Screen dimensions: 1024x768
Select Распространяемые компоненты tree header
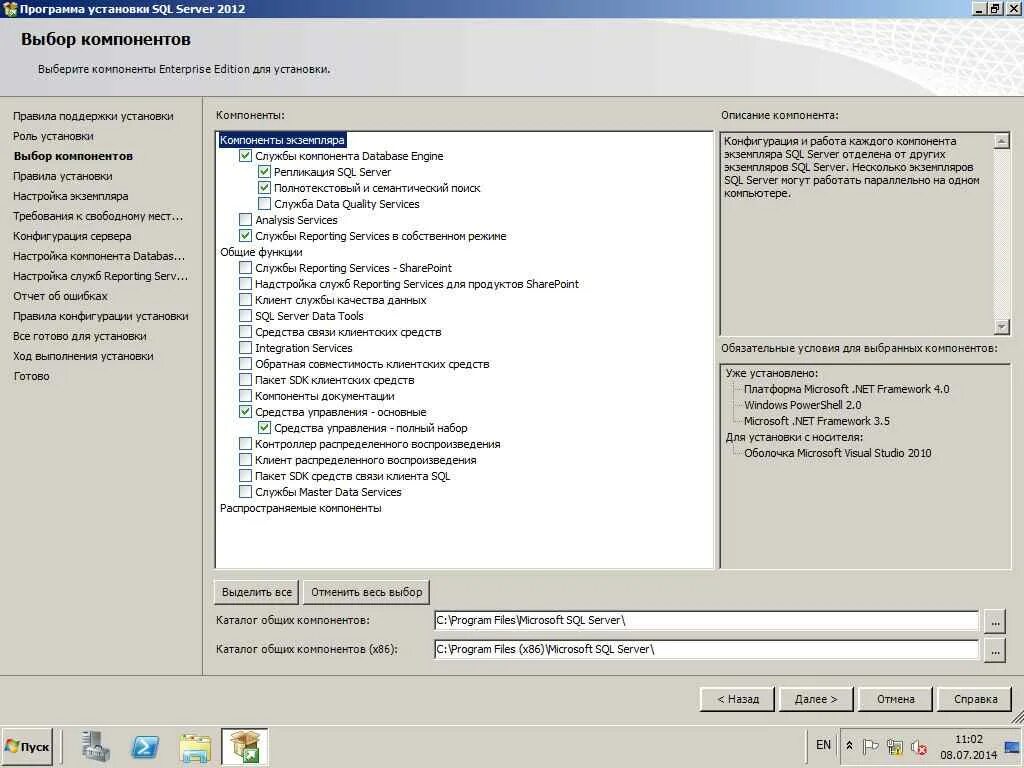pyautogui.click(x=300, y=508)
